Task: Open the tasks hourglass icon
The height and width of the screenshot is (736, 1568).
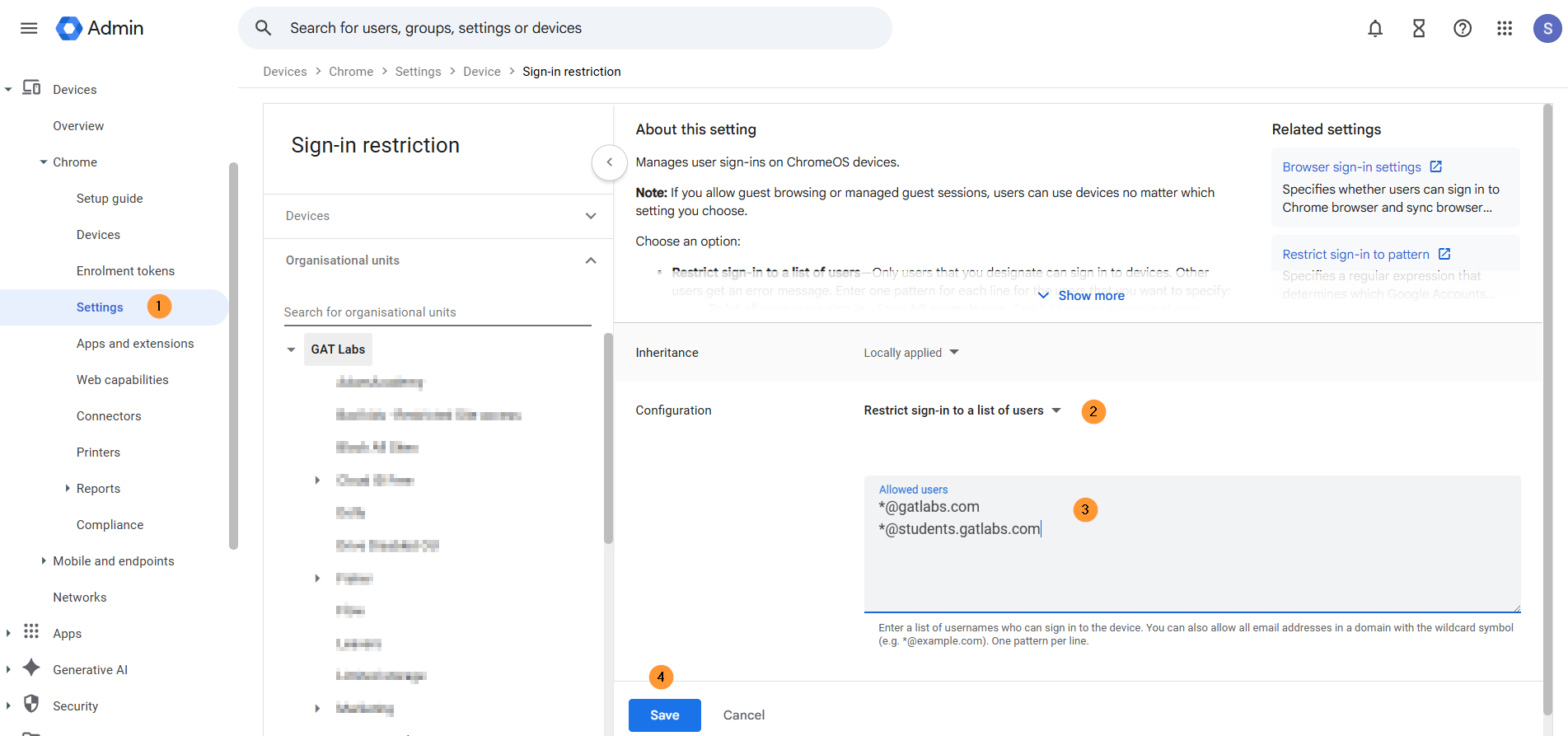Action: (x=1419, y=29)
